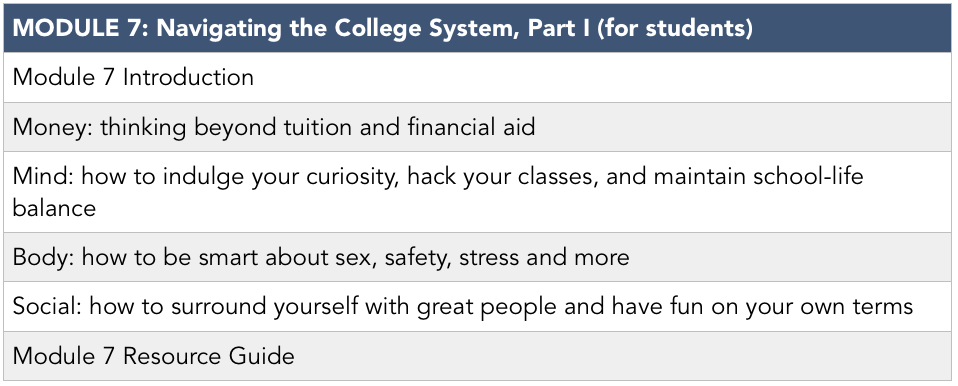This screenshot has height=386, width=958.
Task: Click the word 'Money:' in the second row
Action: click(53, 127)
